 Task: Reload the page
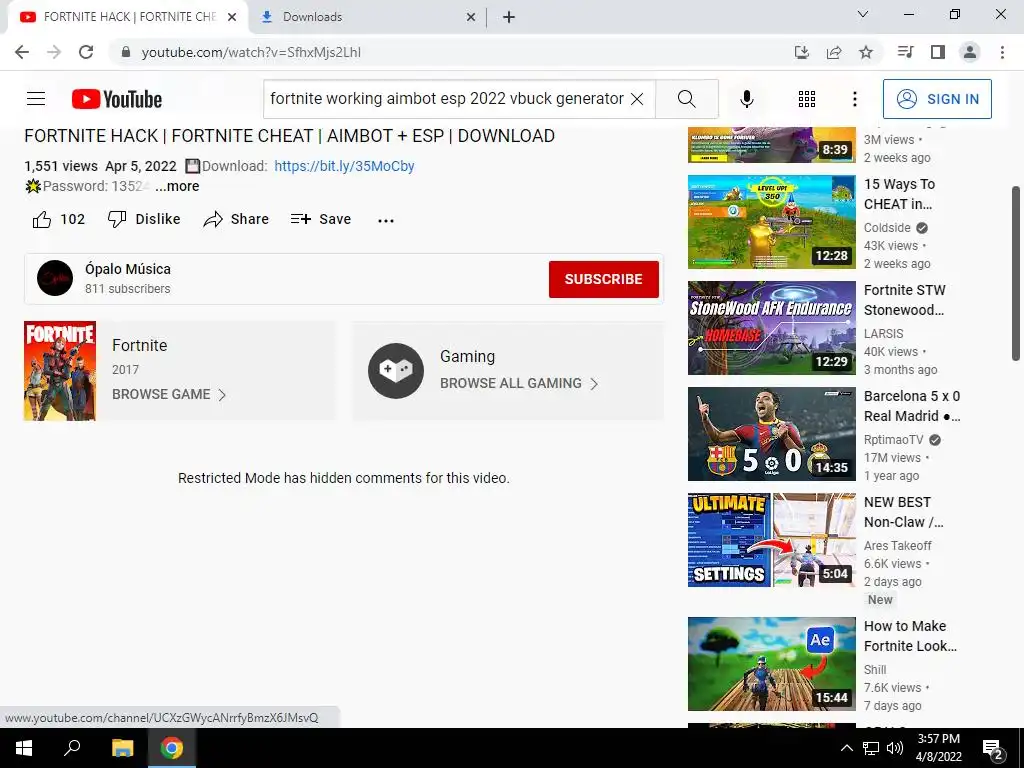click(x=86, y=52)
